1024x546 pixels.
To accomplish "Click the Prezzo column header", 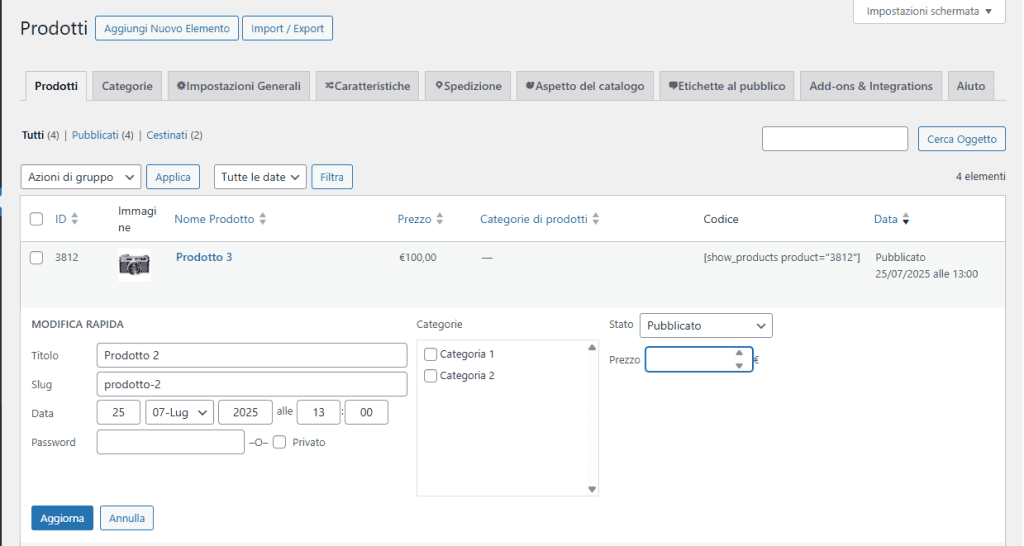I will pos(415,219).
